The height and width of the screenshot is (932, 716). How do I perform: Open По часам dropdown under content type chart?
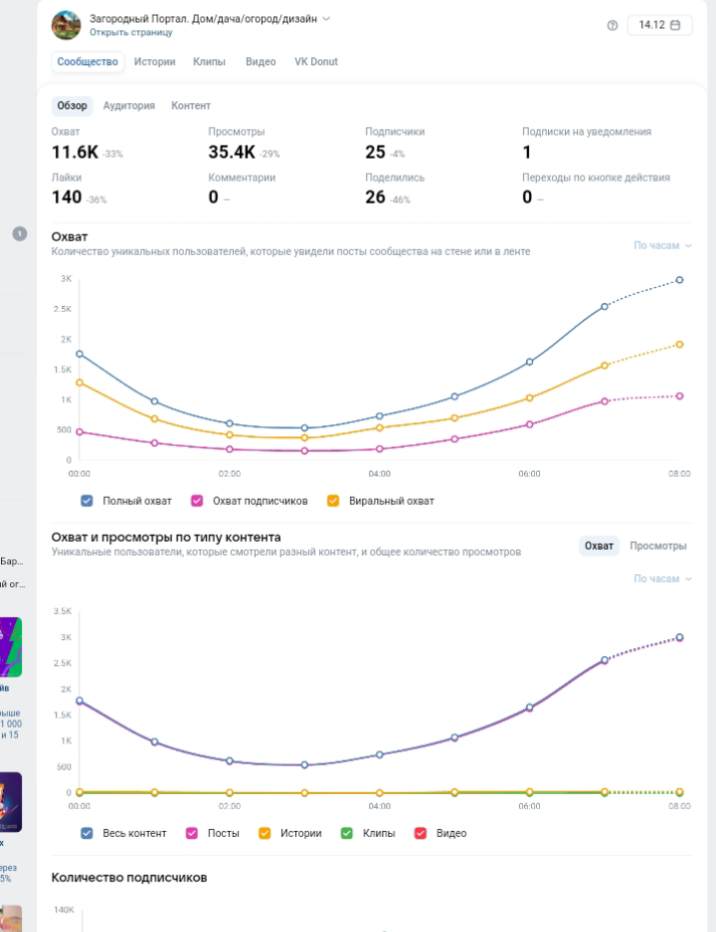pos(662,578)
